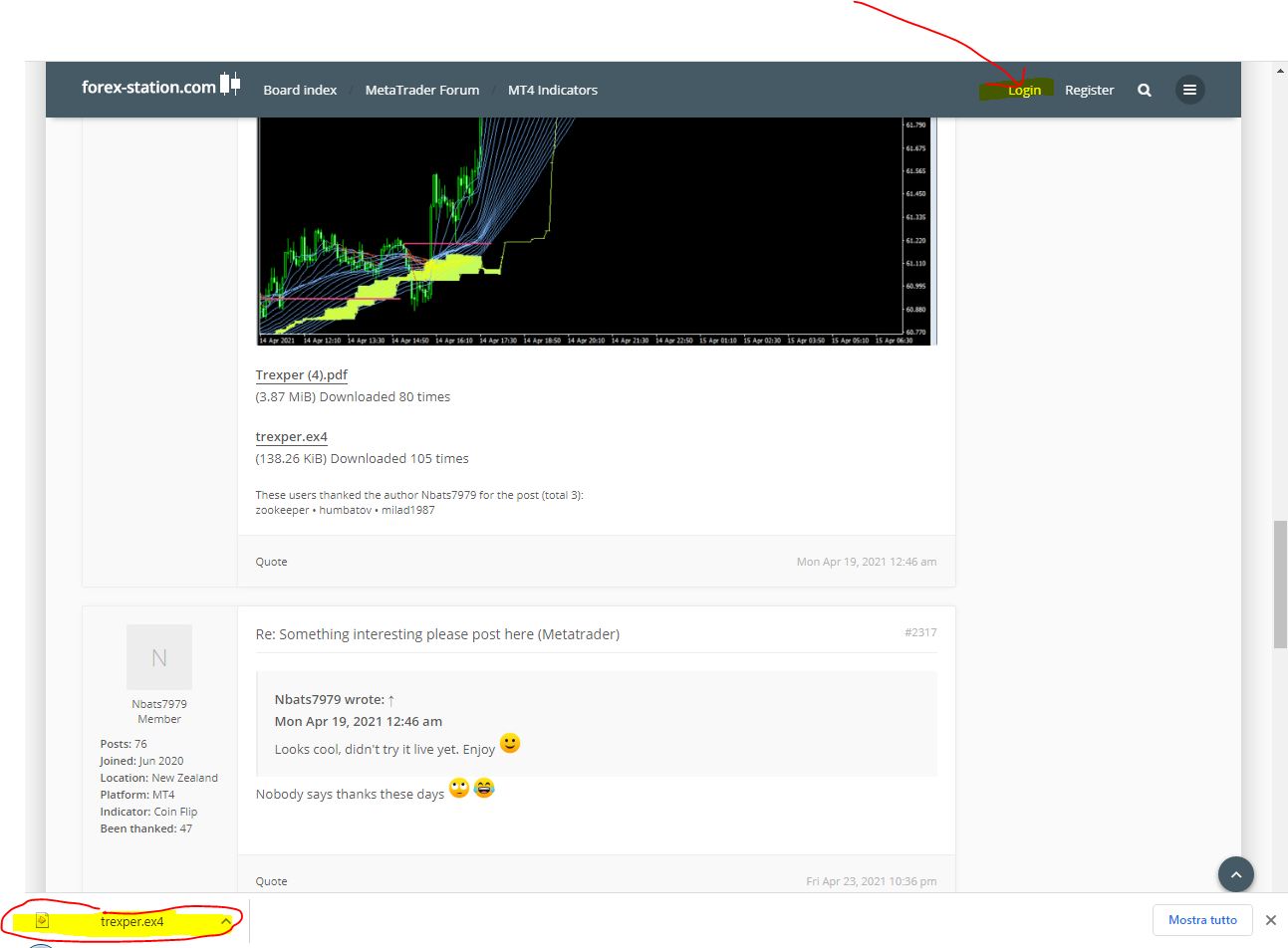Click timestamp Fri Apr 23, 2021 10:36 pm

(872, 881)
